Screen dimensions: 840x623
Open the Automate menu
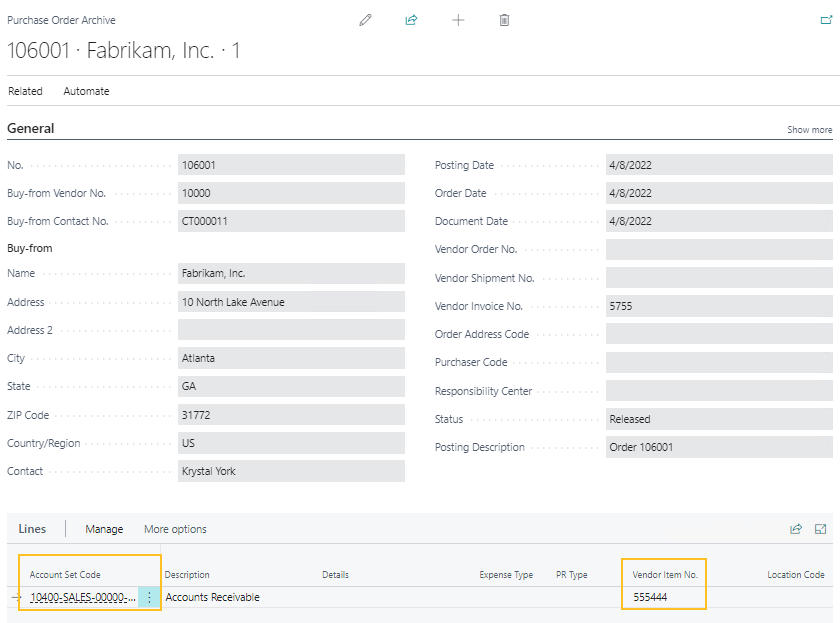[86, 91]
